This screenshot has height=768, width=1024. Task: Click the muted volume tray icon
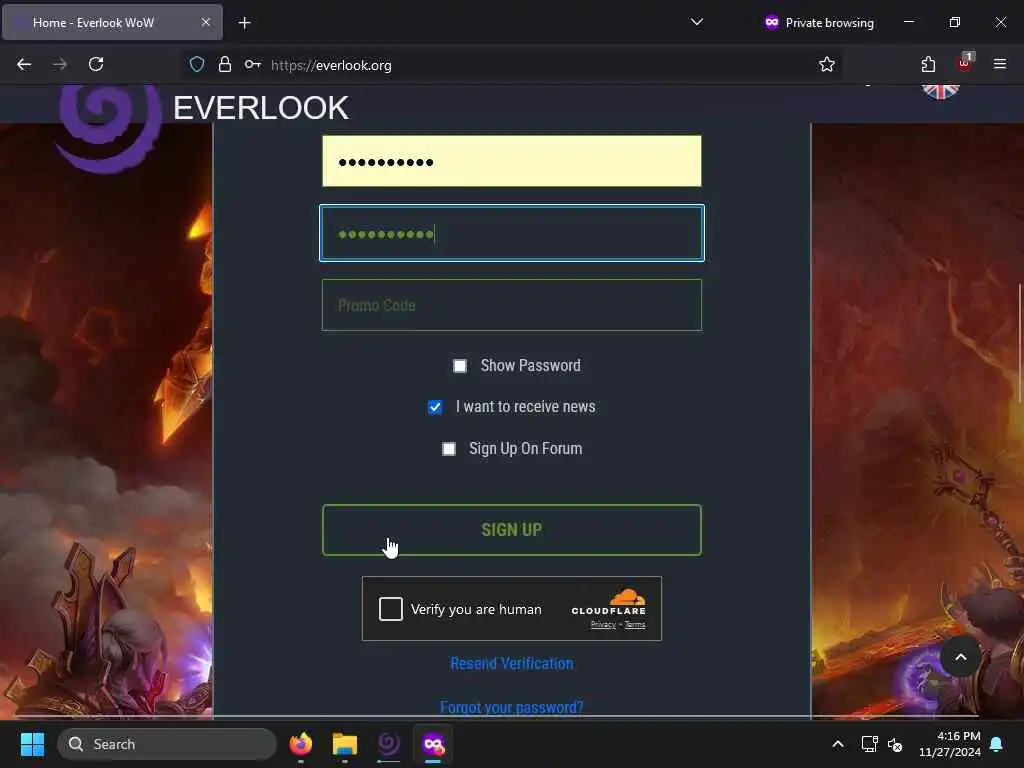[x=895, y=744]
